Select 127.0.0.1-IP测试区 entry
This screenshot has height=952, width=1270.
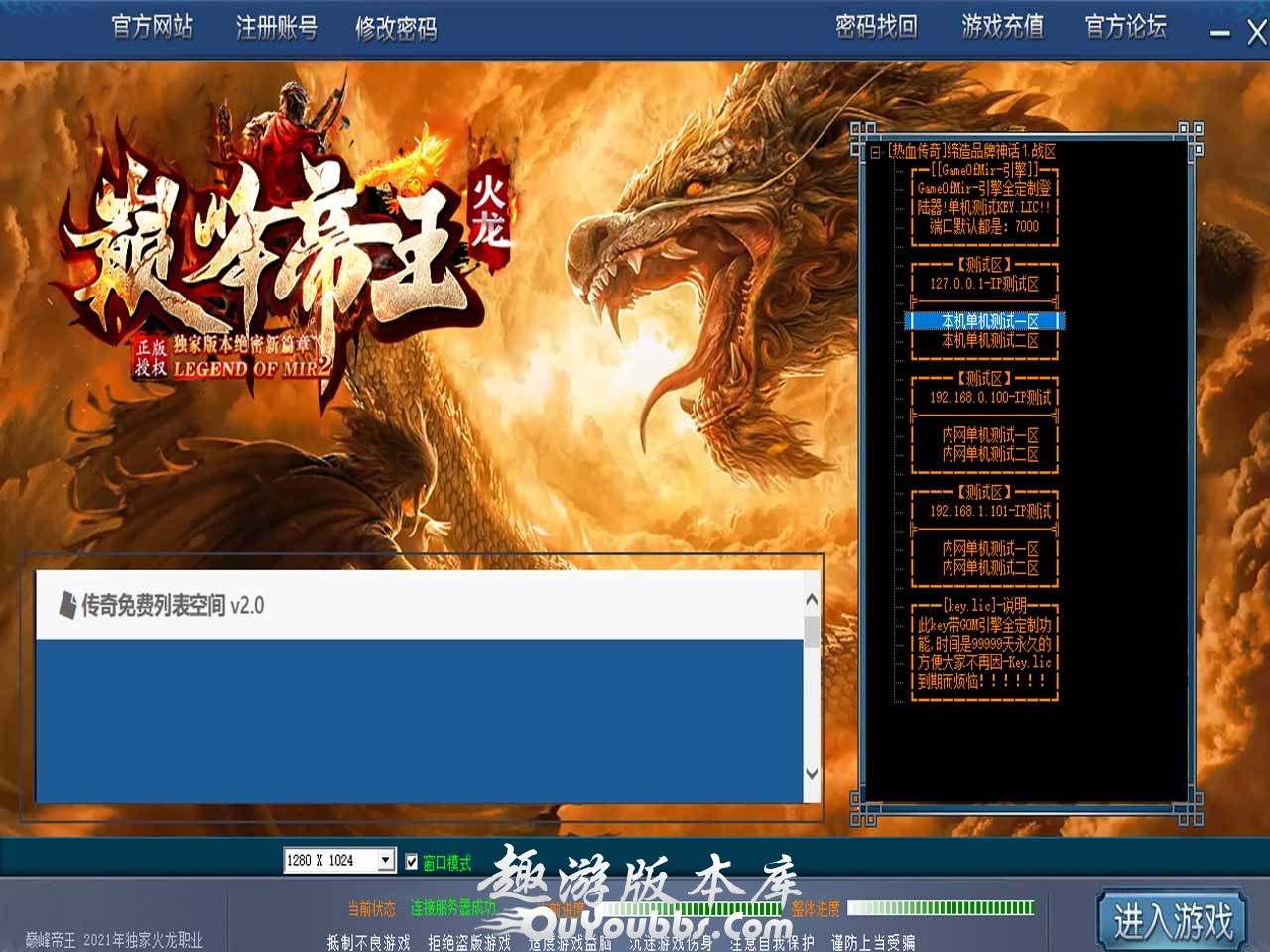(x=984, y=284)
